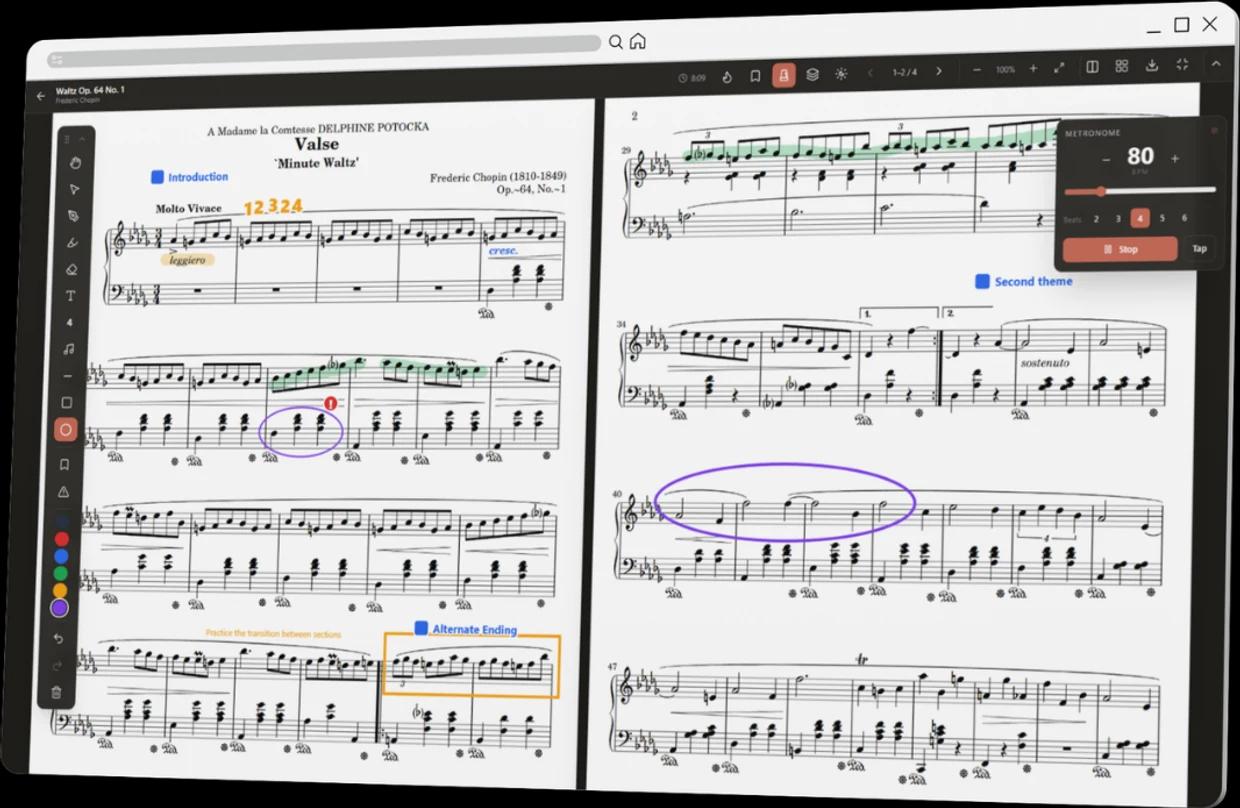Pick the red color swatch

pyautogui.click(x=62, y=539)
